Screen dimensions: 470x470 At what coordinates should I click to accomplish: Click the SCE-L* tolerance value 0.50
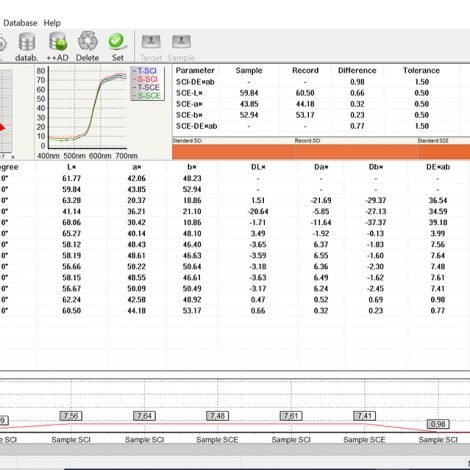[421, 93]
